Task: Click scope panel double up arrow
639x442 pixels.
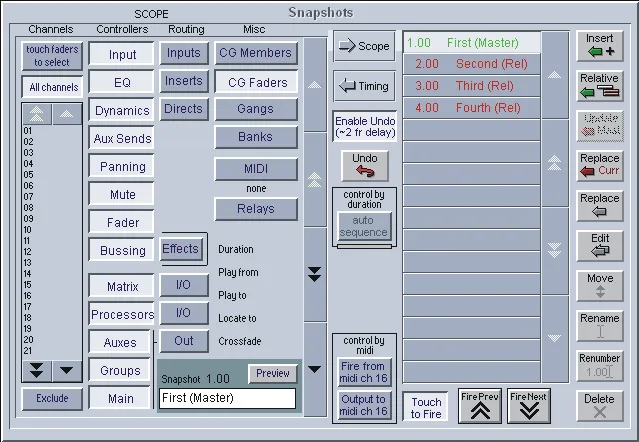Action: coord(315,179)
